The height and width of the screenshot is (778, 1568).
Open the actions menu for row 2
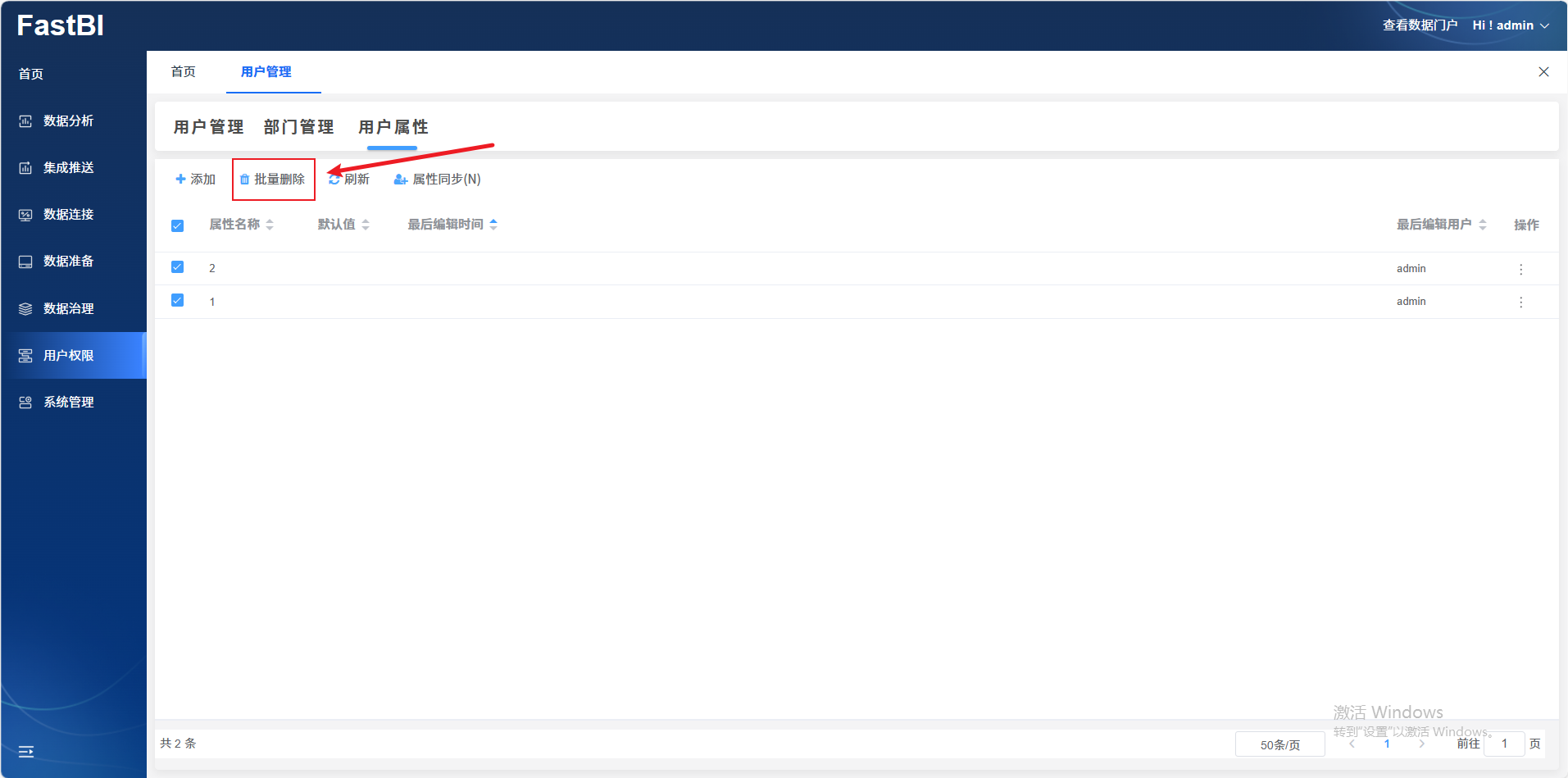tap(1520, 269)
